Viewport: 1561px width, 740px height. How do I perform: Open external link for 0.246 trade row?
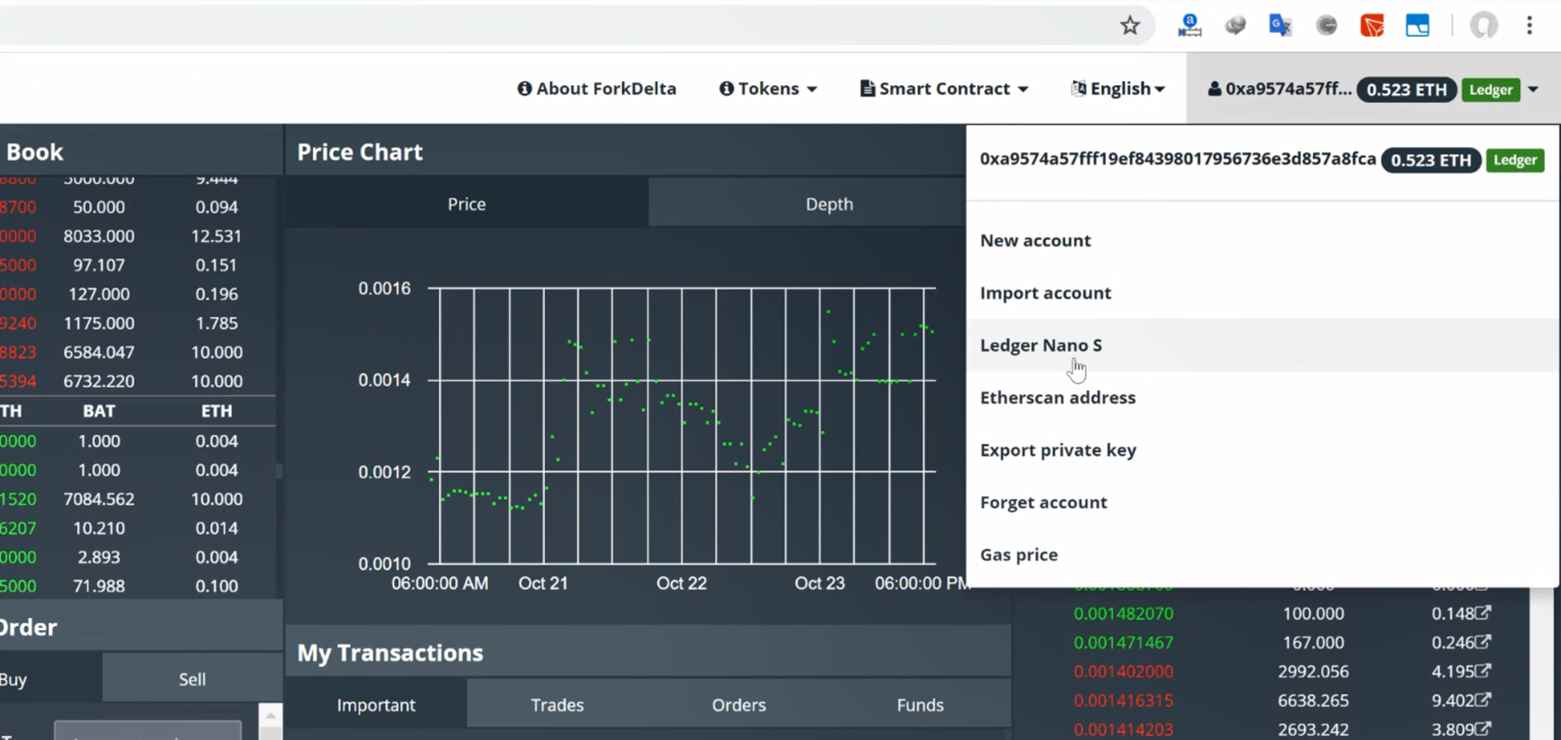[x=1483, y=642]
